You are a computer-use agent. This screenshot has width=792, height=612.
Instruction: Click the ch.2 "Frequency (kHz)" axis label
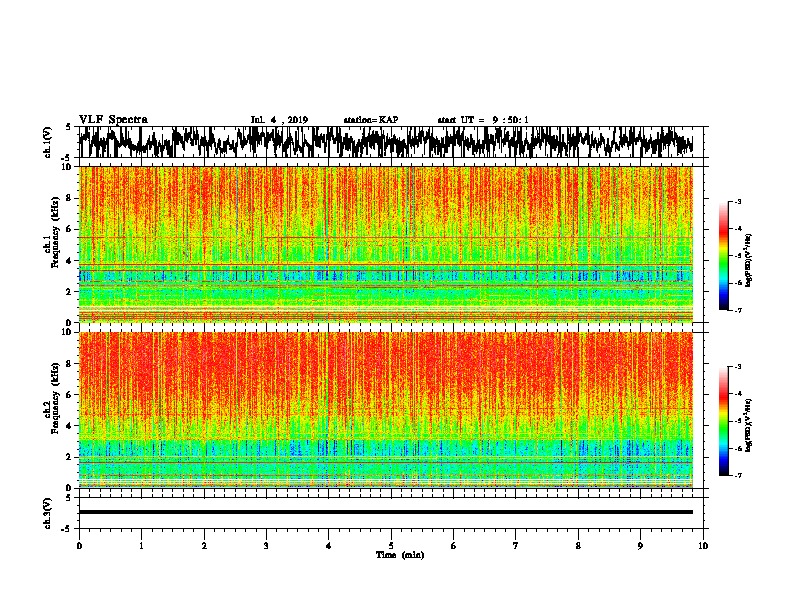point(55,398)
